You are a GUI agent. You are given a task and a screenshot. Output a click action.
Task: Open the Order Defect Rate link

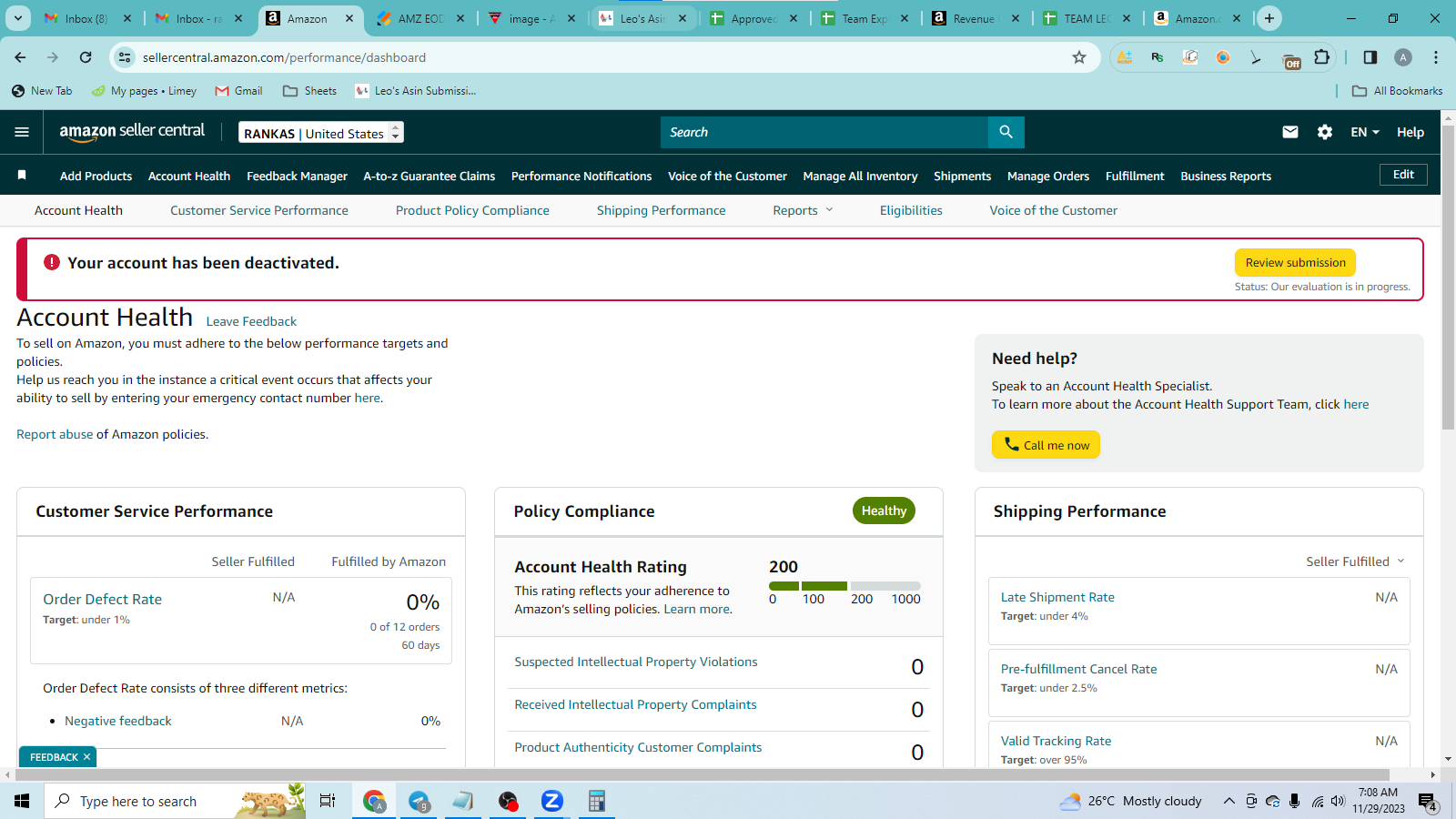pos(102,600)
